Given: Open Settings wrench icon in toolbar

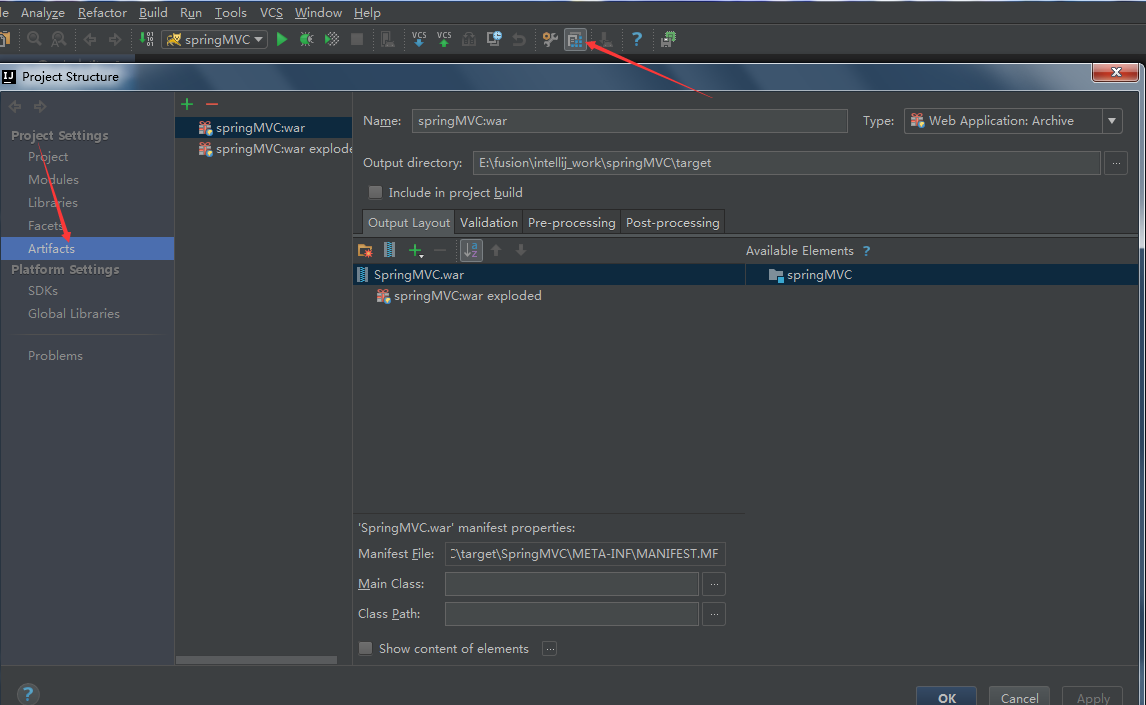Looking at the screenshot, I should click(x=550, y=39).
